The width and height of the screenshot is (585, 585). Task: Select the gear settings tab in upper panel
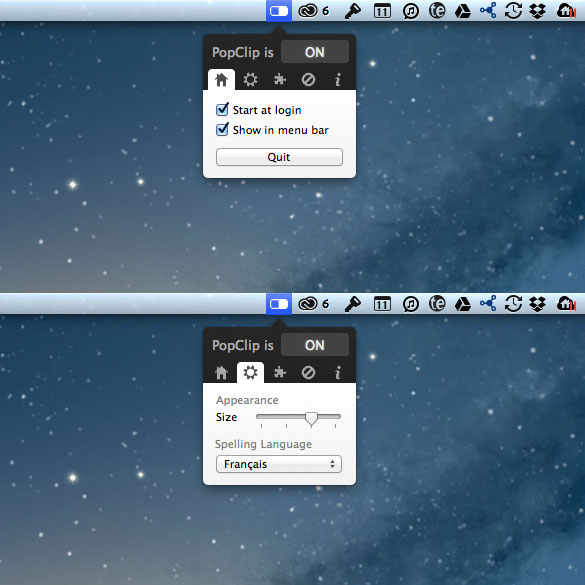pos(250,79)
